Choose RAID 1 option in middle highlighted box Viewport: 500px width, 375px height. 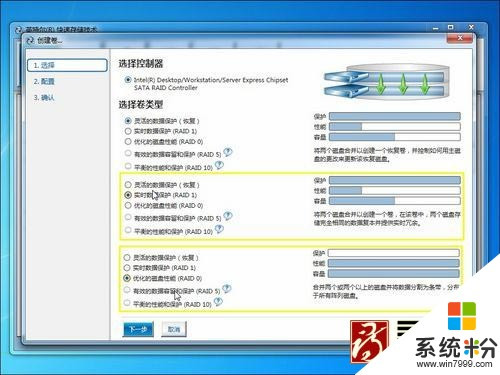128,195
